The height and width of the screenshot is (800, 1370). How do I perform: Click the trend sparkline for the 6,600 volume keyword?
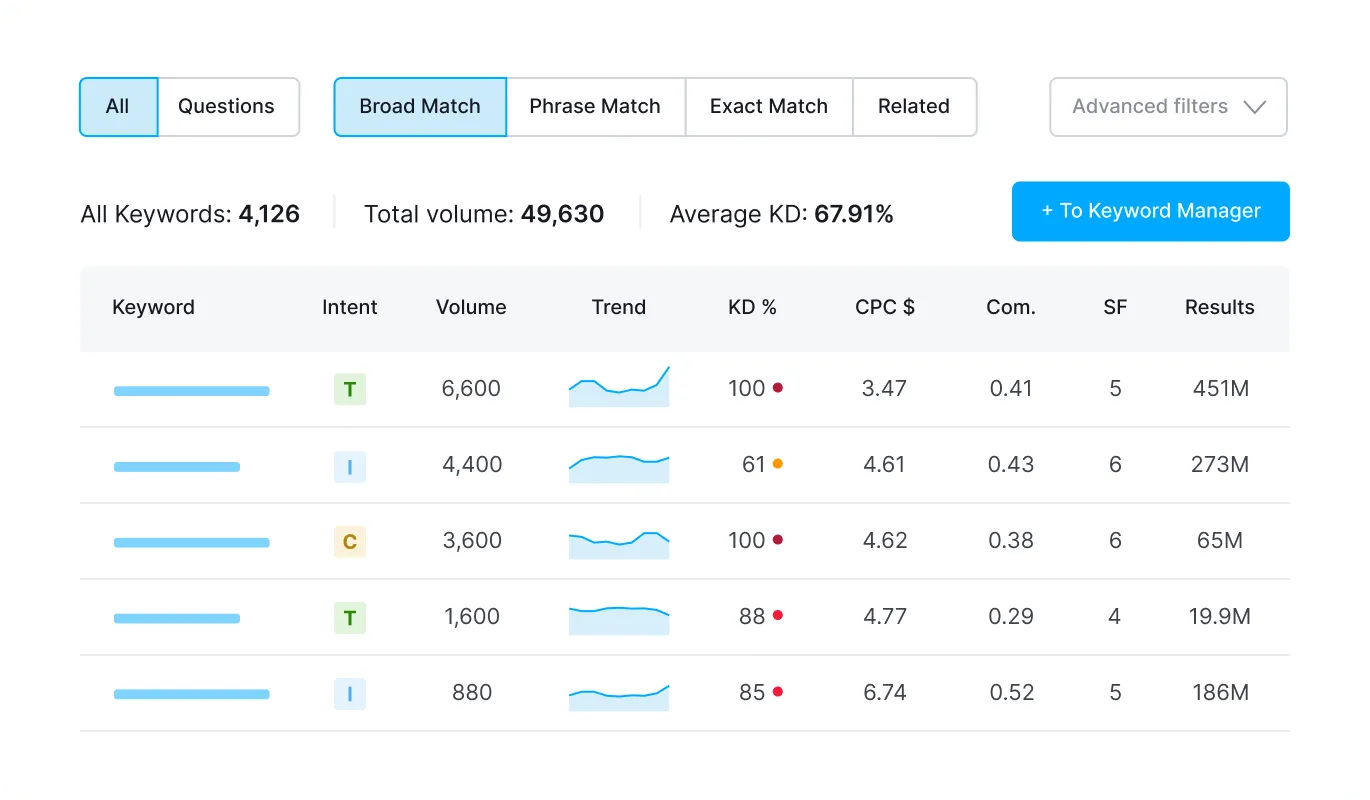pyautogui.click(x=619, y=388)
